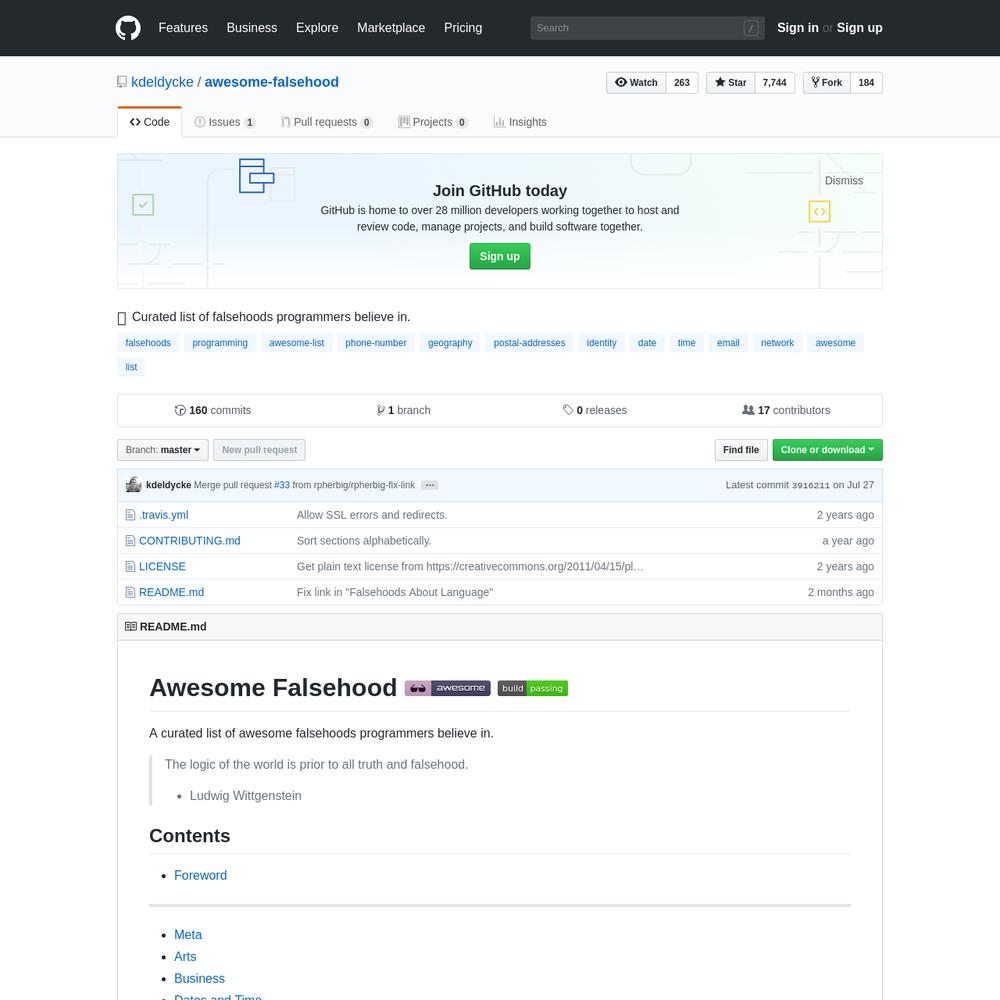Image resolution: width=1000 pixels, height=1000 pixels.
Task: Select the identity topic tag
Action: pyautogui.click(x=601, y=343)
